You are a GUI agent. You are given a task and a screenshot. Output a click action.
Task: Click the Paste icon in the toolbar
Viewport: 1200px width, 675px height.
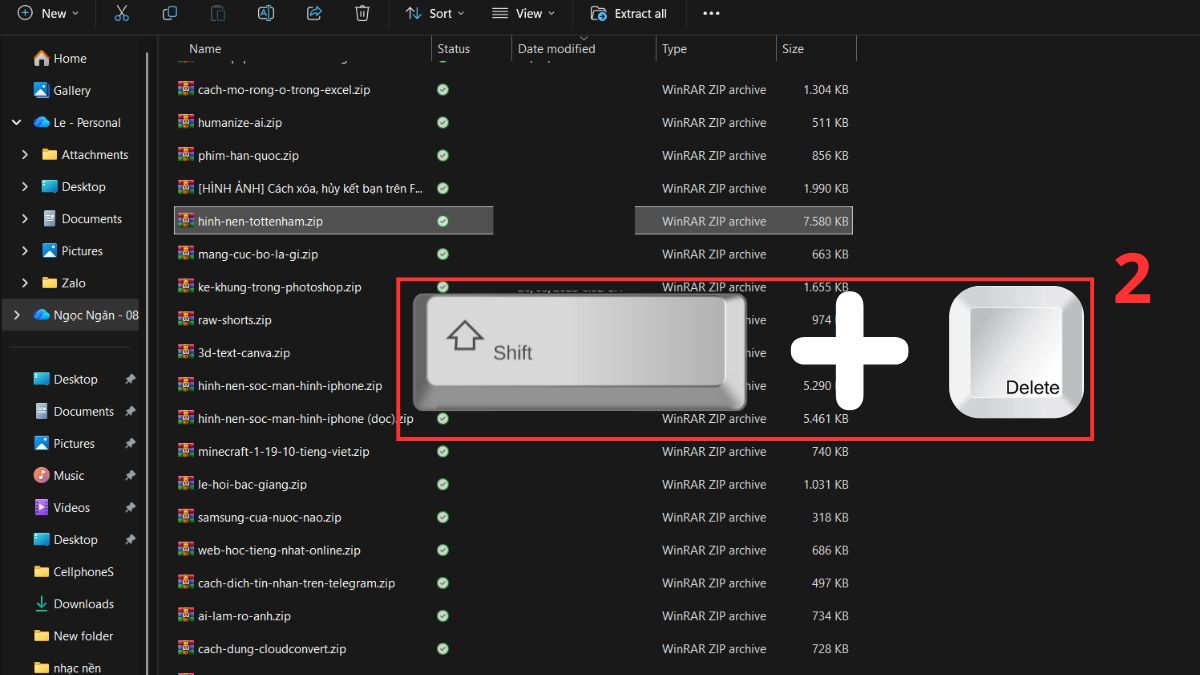tap(217, 13)
